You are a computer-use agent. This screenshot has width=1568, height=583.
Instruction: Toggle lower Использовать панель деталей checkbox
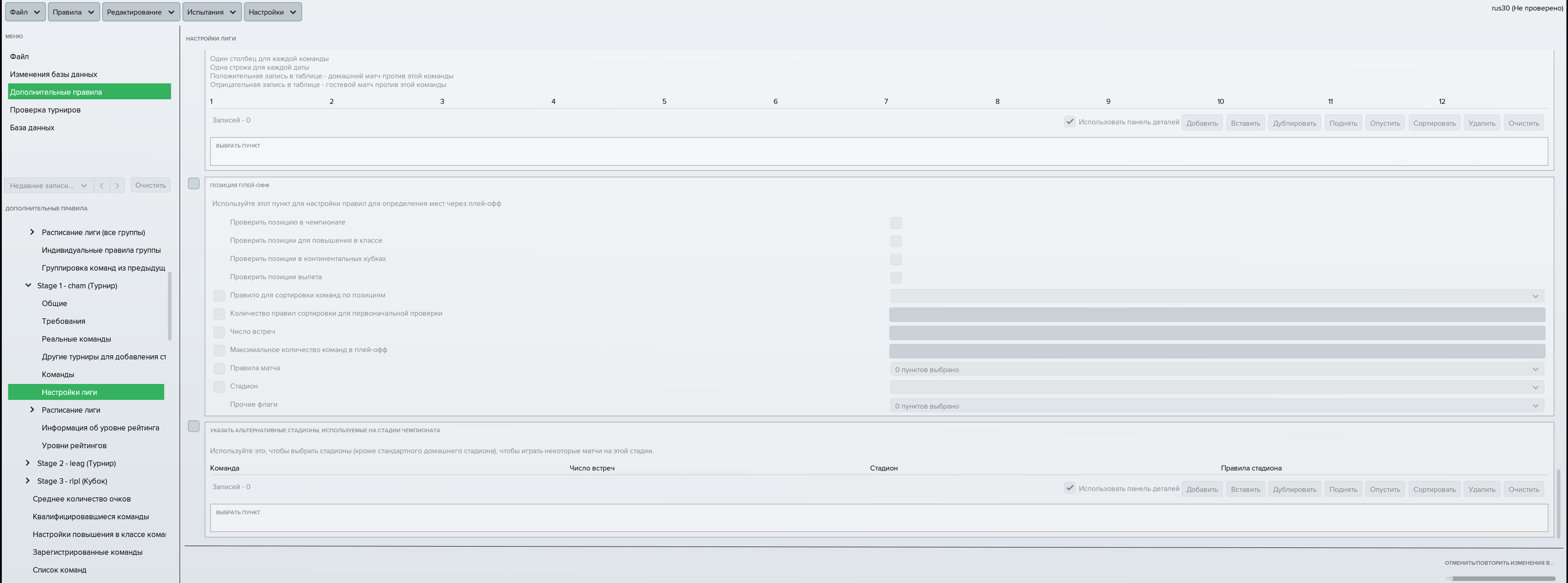click(1069, 488)
